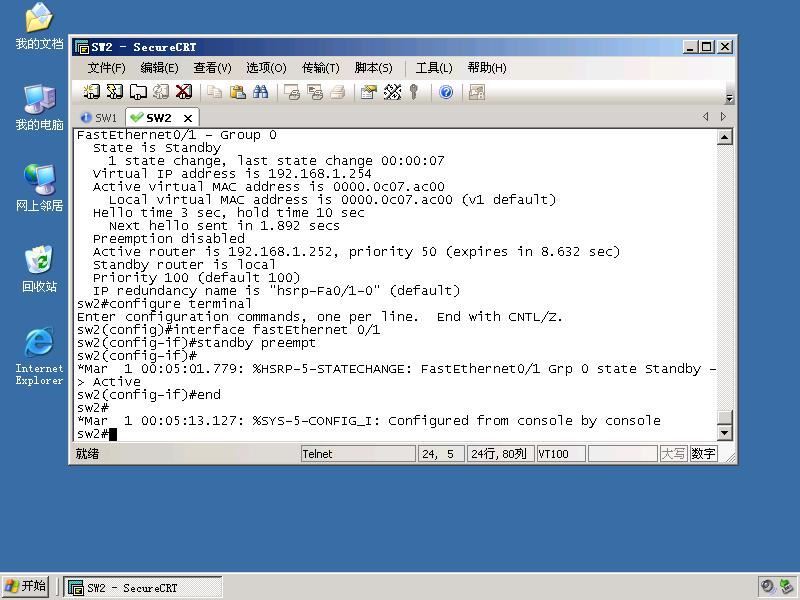The height and width of the screenshot is (600, 800).
Task: Open the 传输(T) menu
Action: 320,68
